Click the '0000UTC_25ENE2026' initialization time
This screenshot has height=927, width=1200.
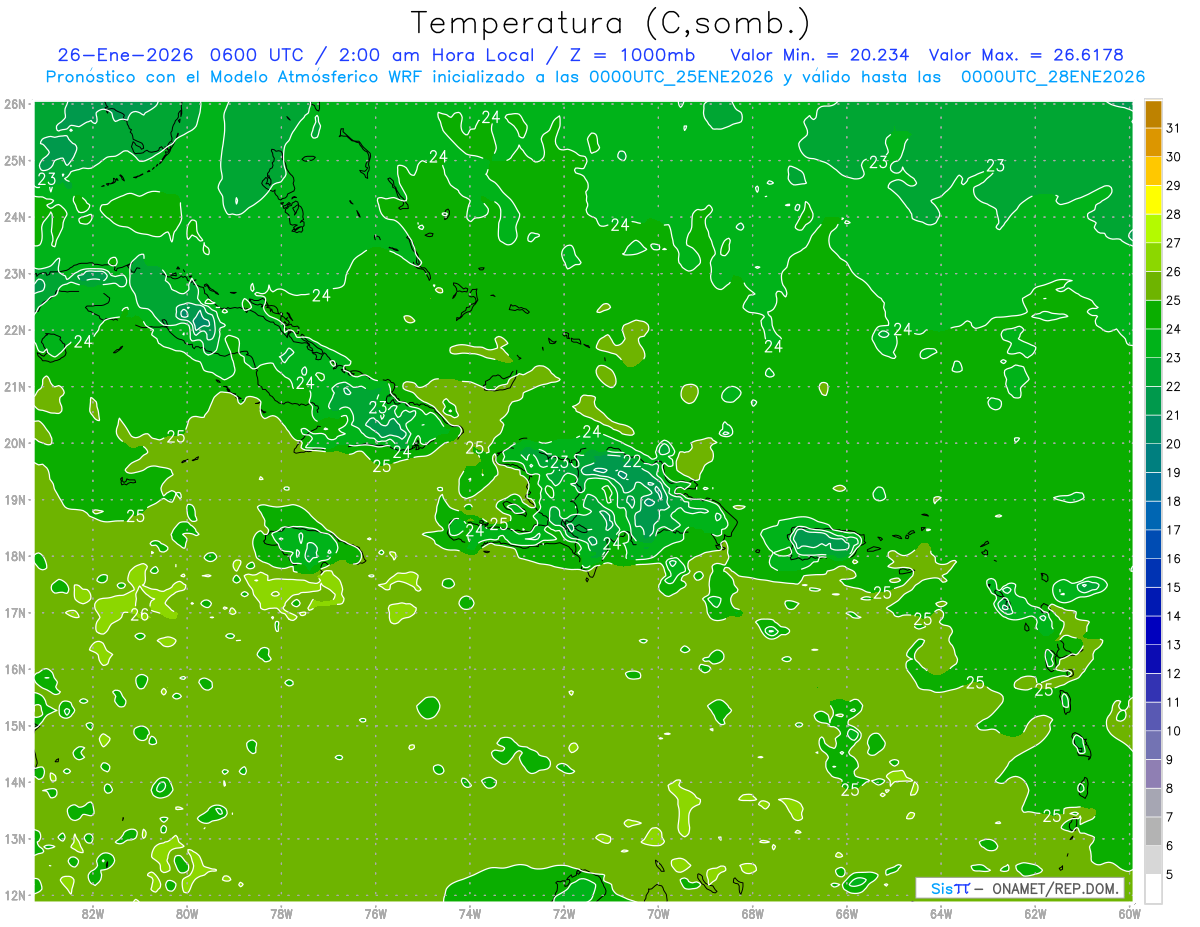pos(681,77)
